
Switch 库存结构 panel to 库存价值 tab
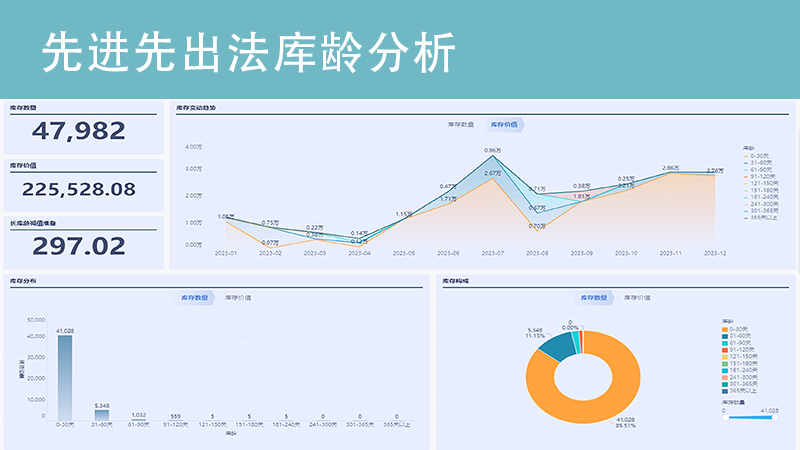(637, 297)
